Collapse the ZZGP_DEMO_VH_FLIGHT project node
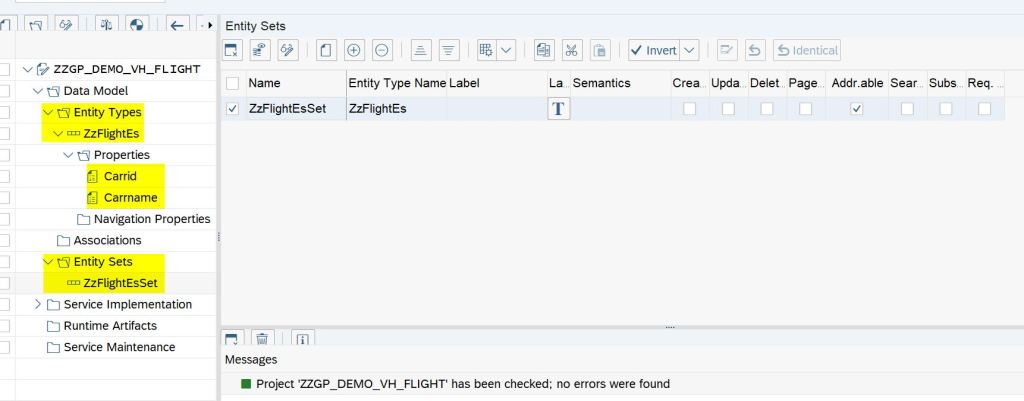Viewport: 1024px width, 401px height. point(27,69)
